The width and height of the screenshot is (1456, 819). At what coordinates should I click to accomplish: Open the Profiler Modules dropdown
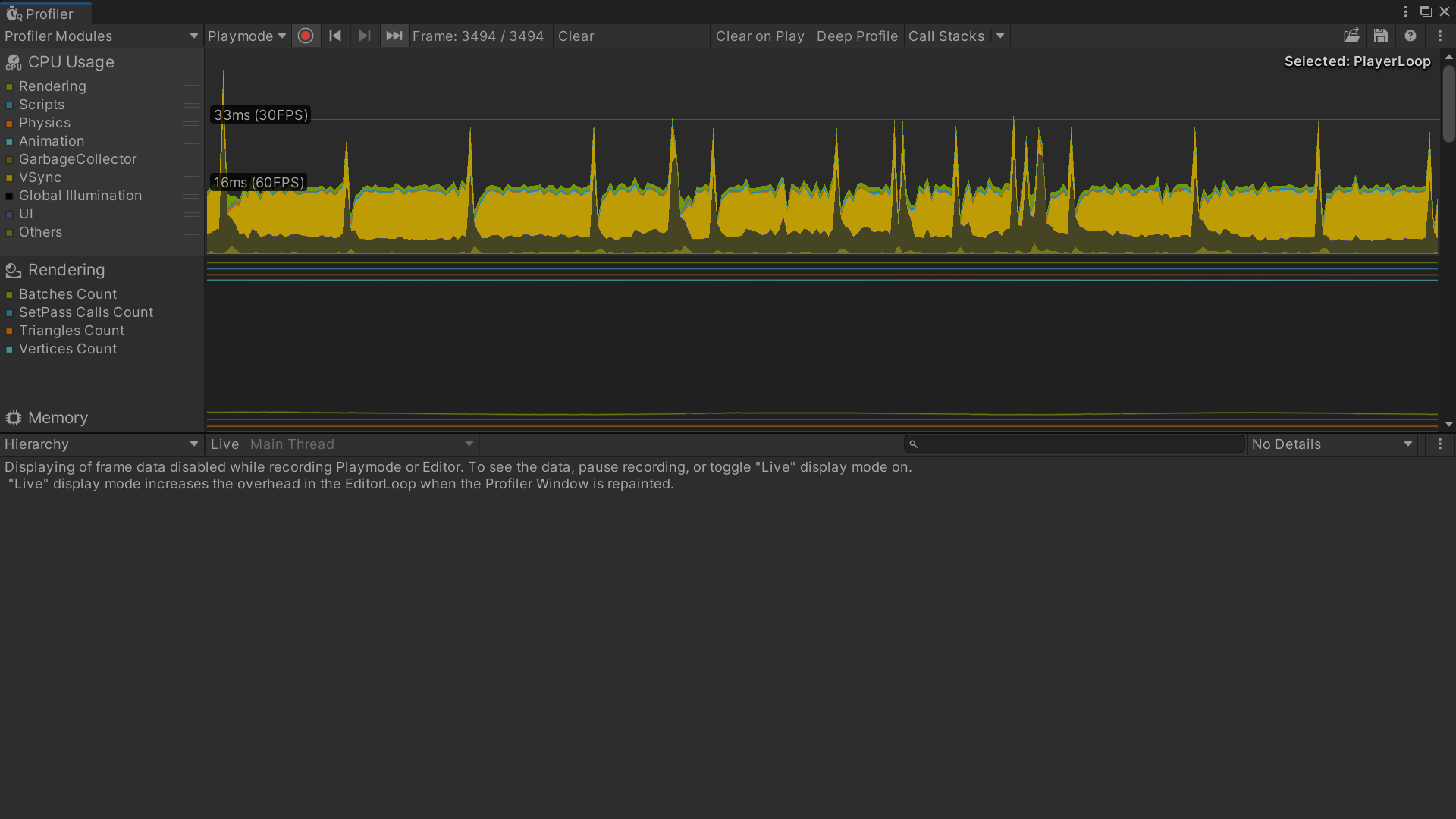click(x=101, y=36)
